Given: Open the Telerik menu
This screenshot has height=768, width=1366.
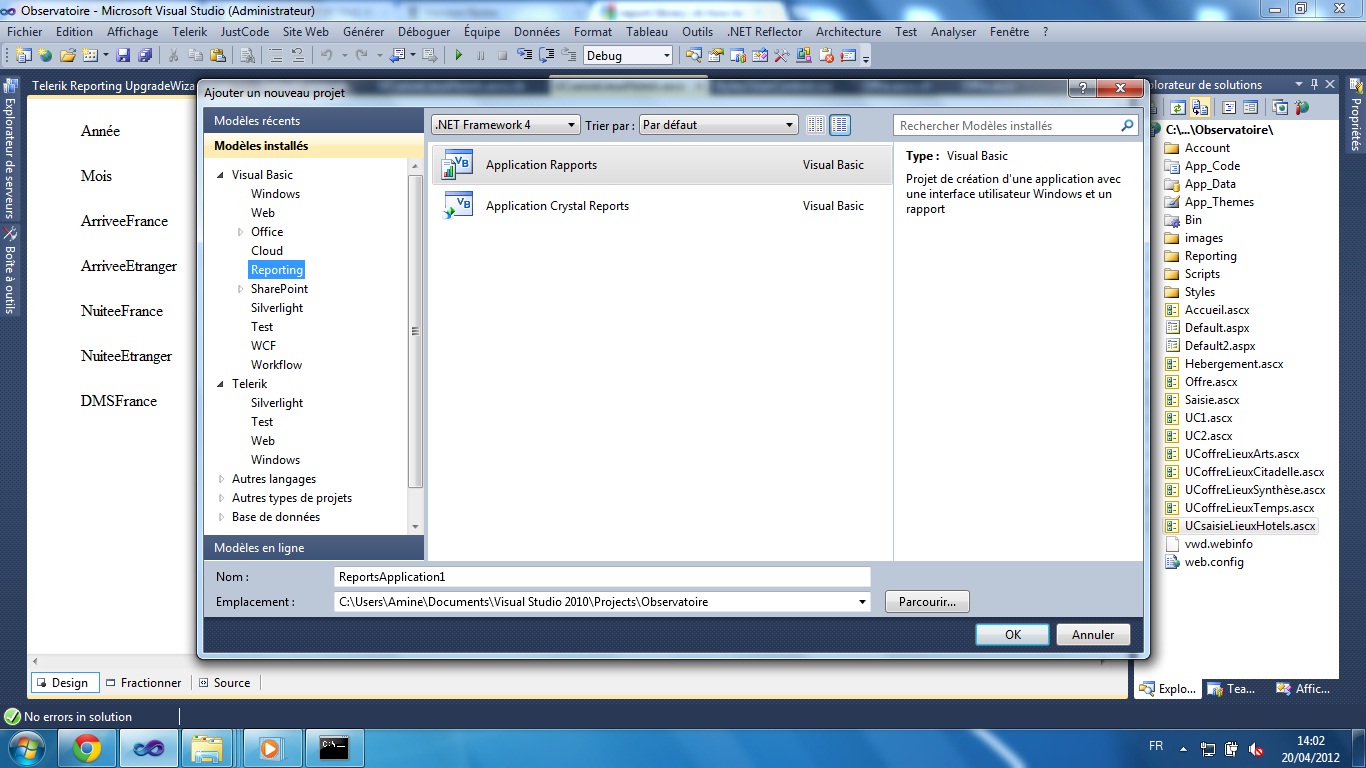Looking at the screenshot, I should [x=190, y=32].
